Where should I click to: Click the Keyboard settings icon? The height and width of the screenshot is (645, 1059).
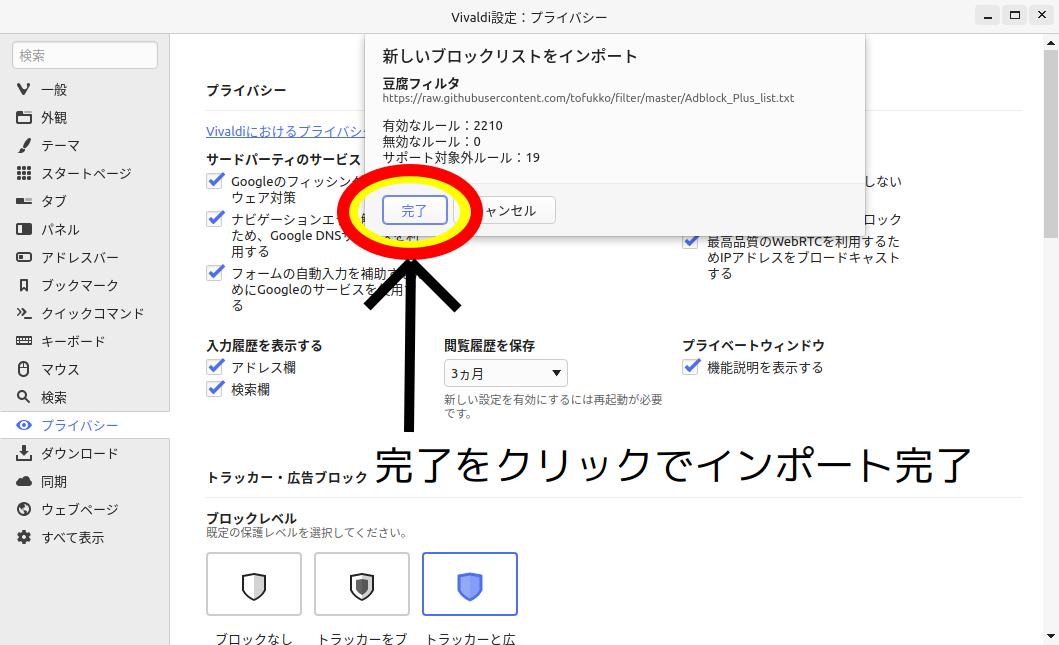24,341
